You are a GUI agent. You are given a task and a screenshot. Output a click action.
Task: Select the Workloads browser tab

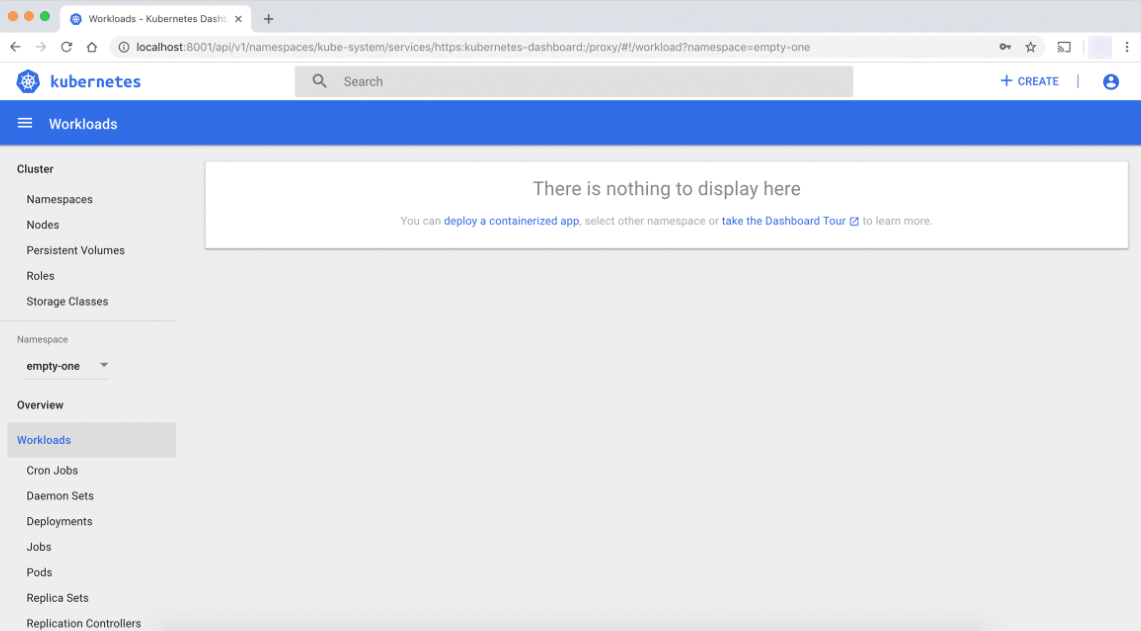(156, 19)
